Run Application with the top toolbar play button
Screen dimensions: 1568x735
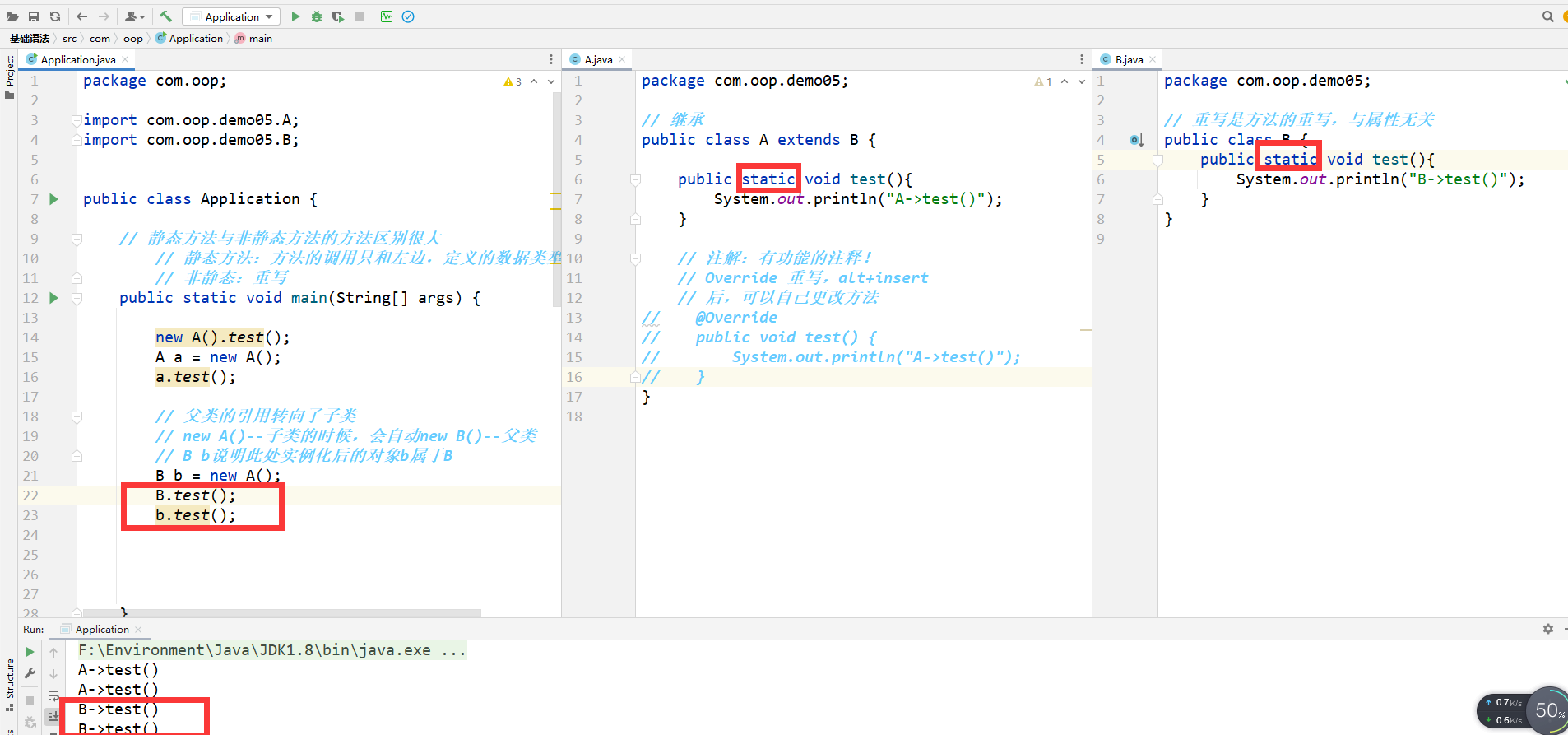click(x=295, y=16)
